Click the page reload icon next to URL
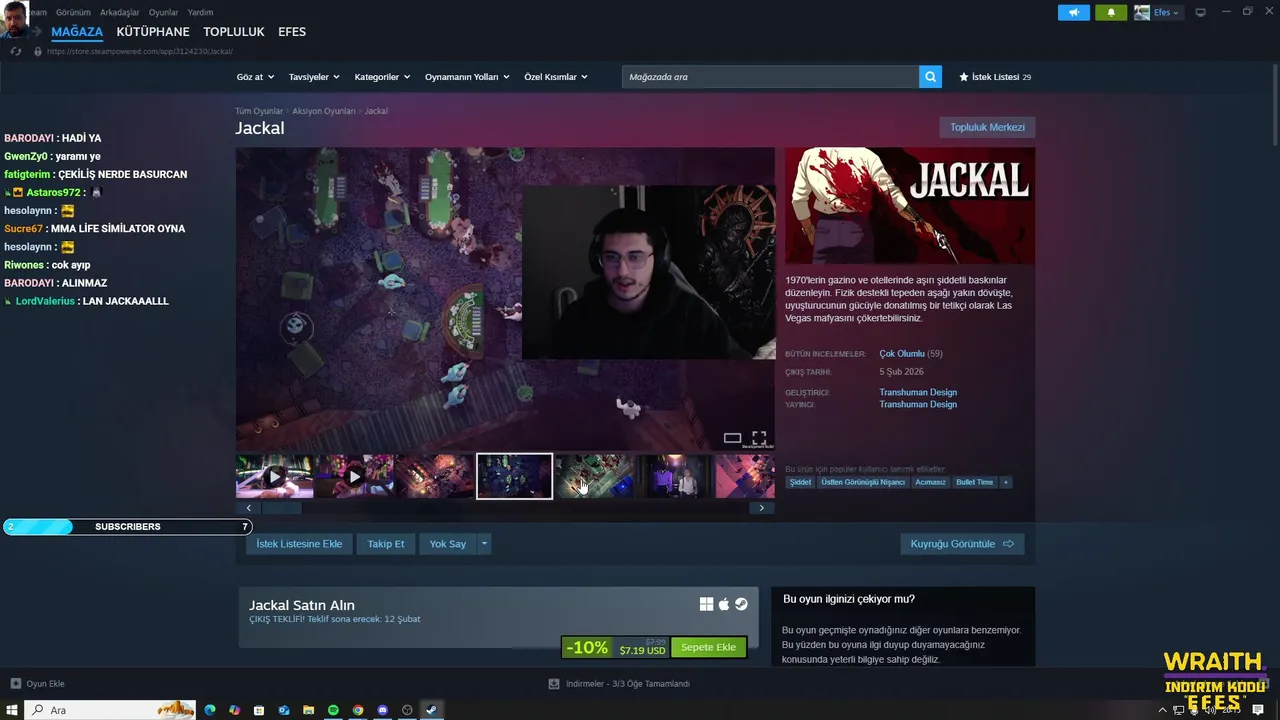This screenshot has width=1280, height=720. coord(15,51)
